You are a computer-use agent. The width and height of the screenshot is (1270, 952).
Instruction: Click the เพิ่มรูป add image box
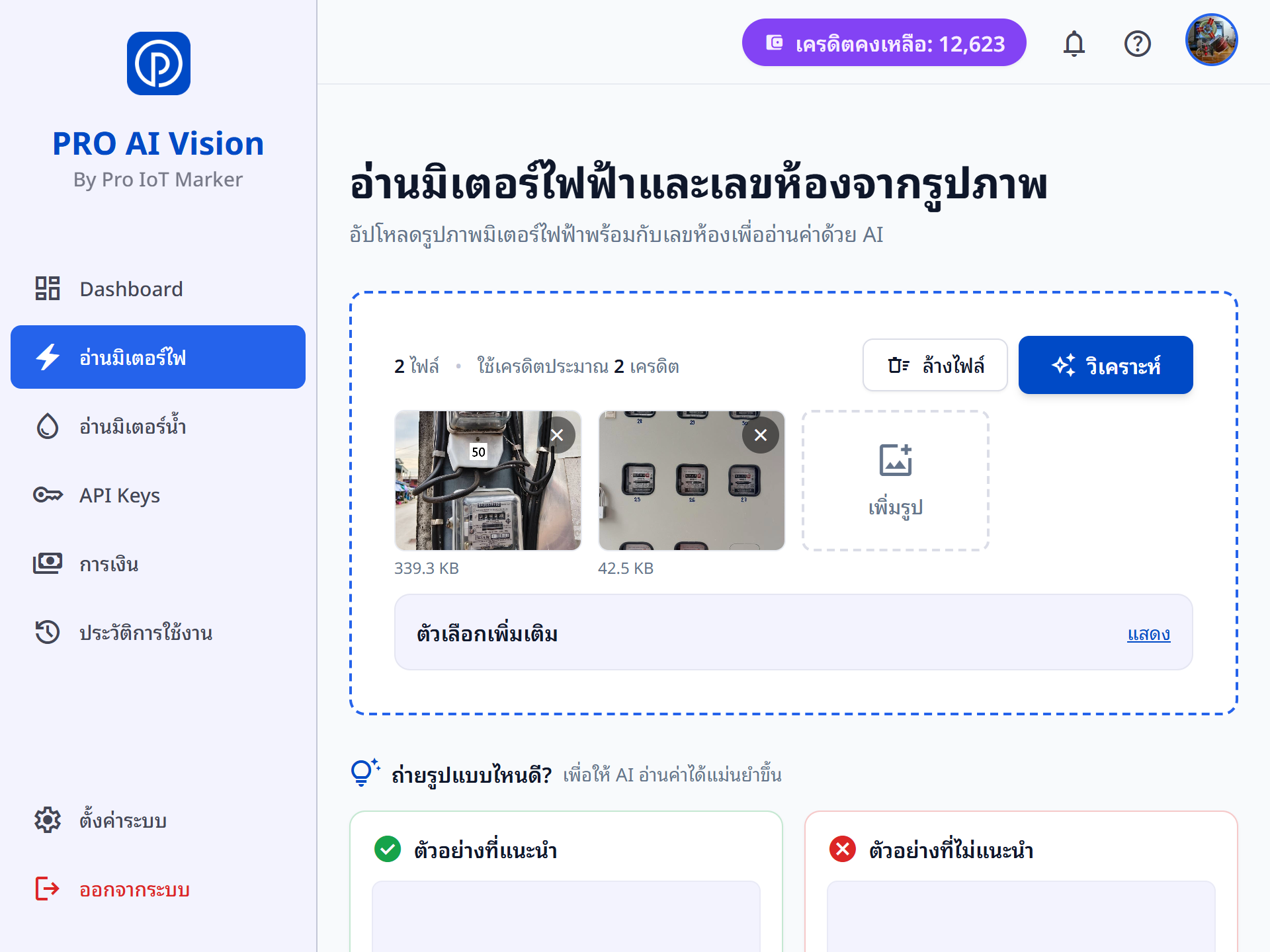click(896, 481)
